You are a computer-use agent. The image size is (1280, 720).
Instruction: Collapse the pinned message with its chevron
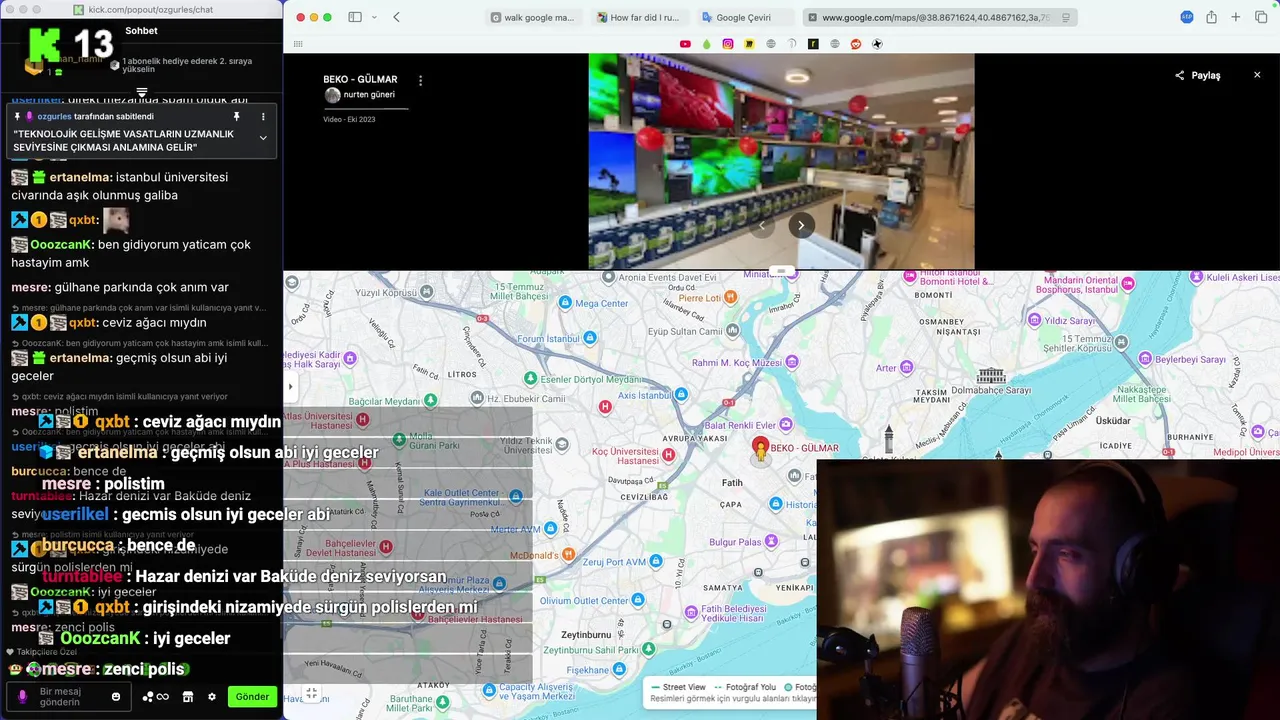pyautogui.click(x=263, y=138)
